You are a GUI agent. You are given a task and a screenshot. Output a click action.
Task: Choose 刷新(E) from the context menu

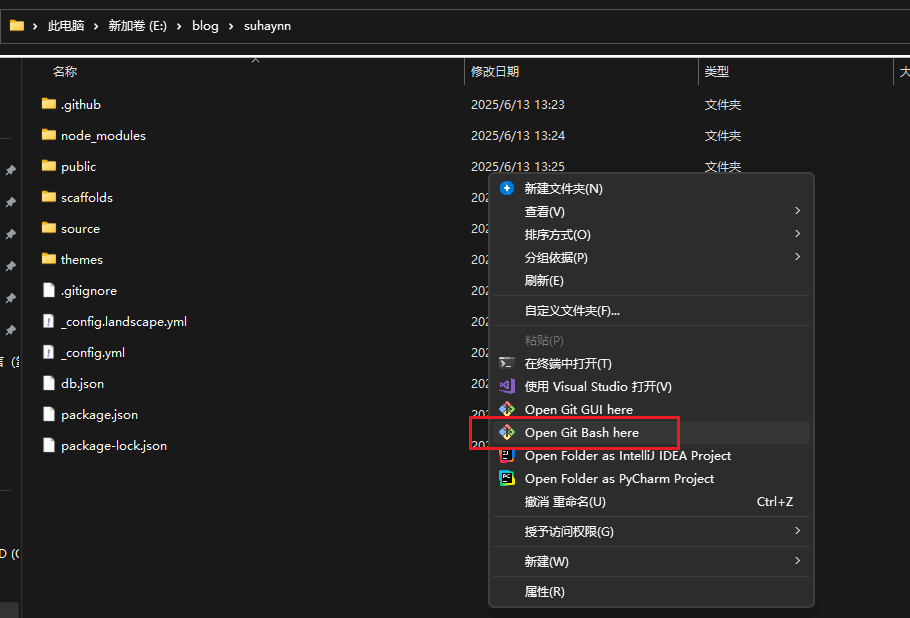pos(544,280)
